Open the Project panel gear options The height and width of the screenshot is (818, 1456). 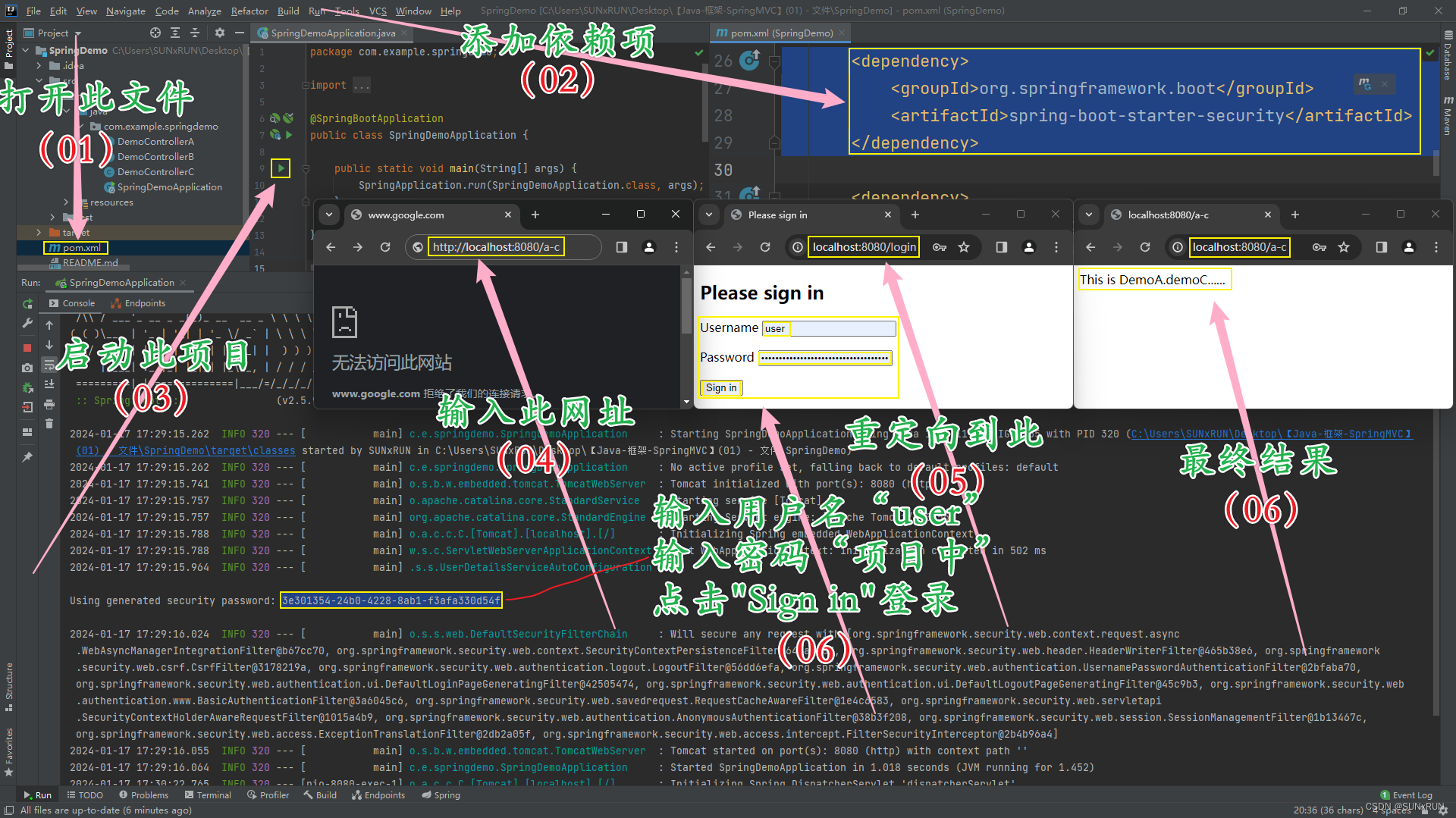pos(220,33)
